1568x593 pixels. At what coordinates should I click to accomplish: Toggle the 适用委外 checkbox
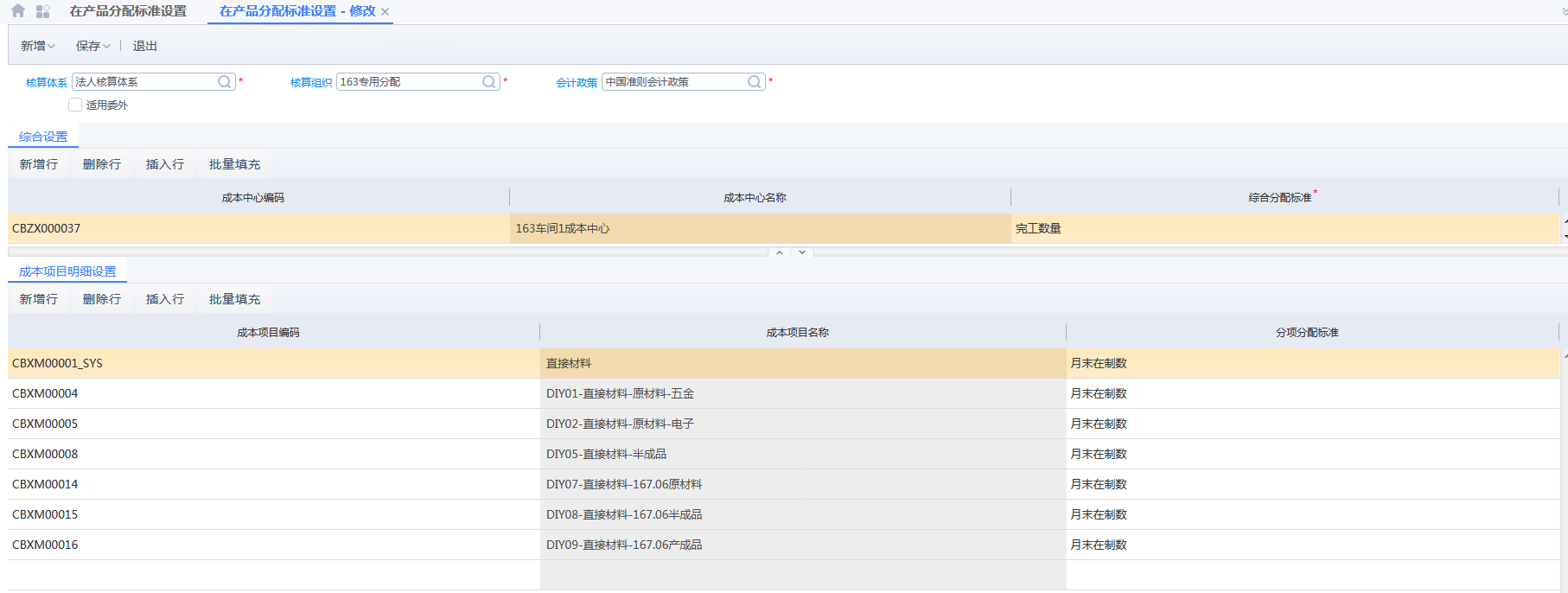(x=75, y=105)
